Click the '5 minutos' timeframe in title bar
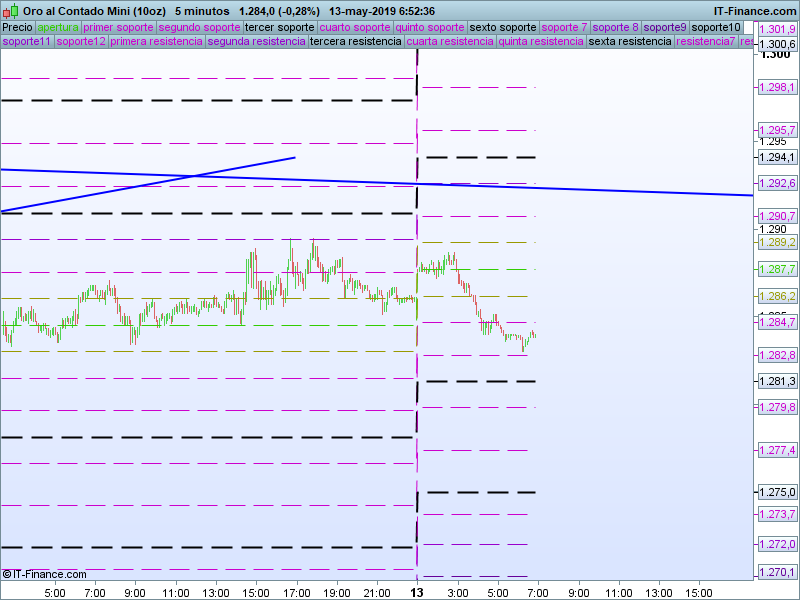 pos(202,10)
